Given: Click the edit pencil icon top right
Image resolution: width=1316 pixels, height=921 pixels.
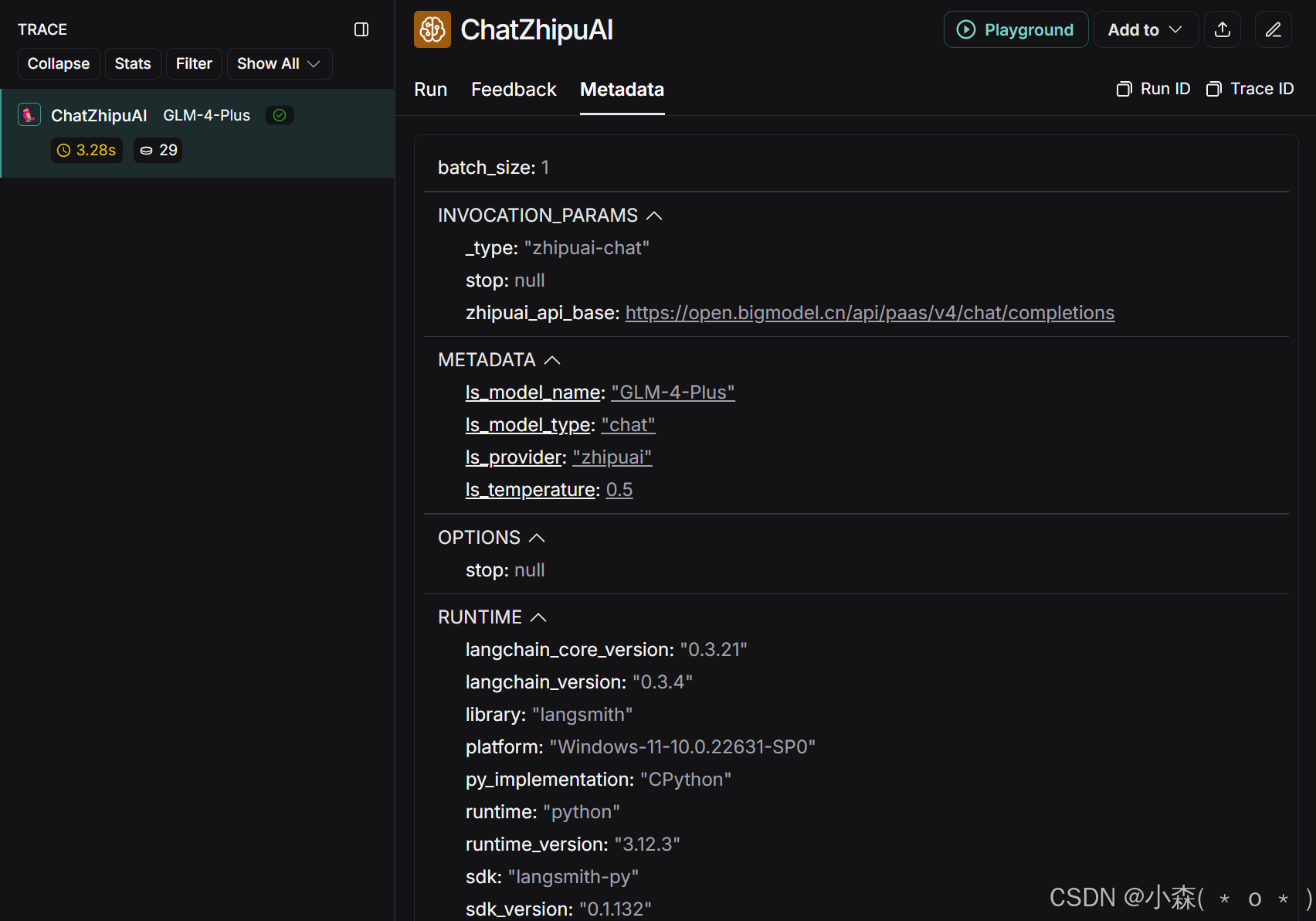Looking at the screenshot, I should coord(1273,29).
